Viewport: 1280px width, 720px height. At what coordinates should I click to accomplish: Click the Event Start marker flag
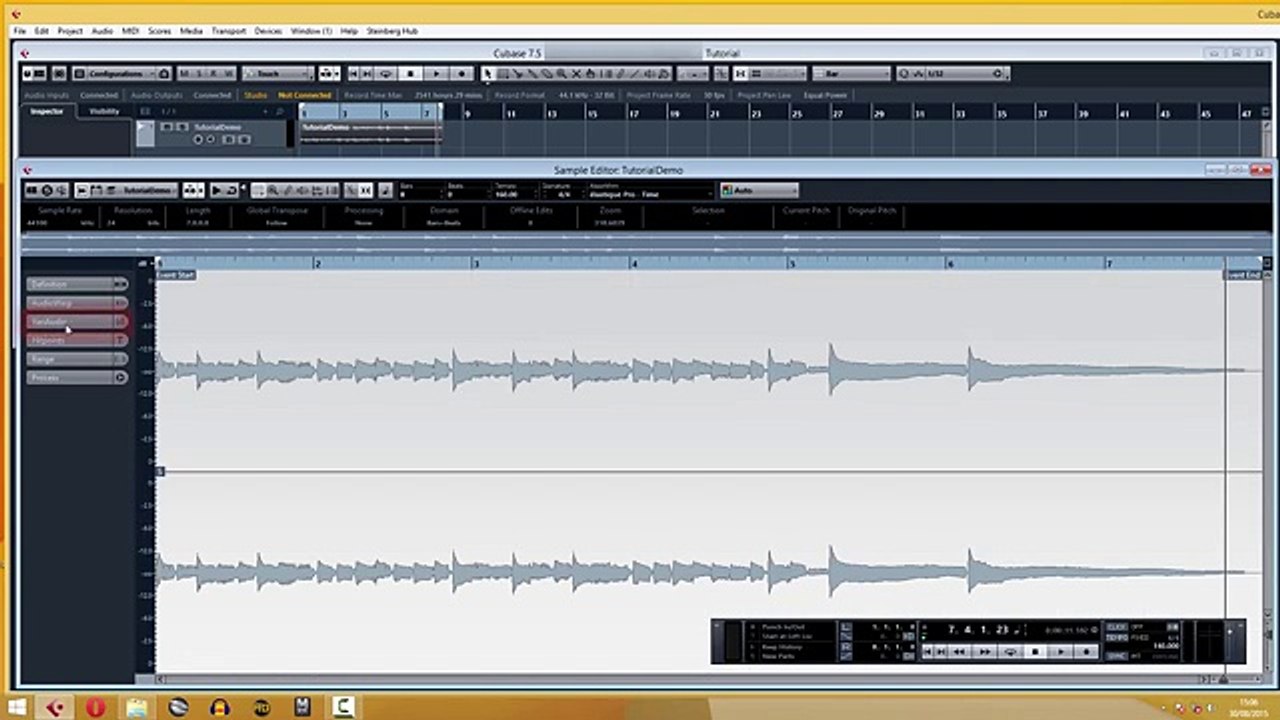pyautogui.click(x=175, y=274)
